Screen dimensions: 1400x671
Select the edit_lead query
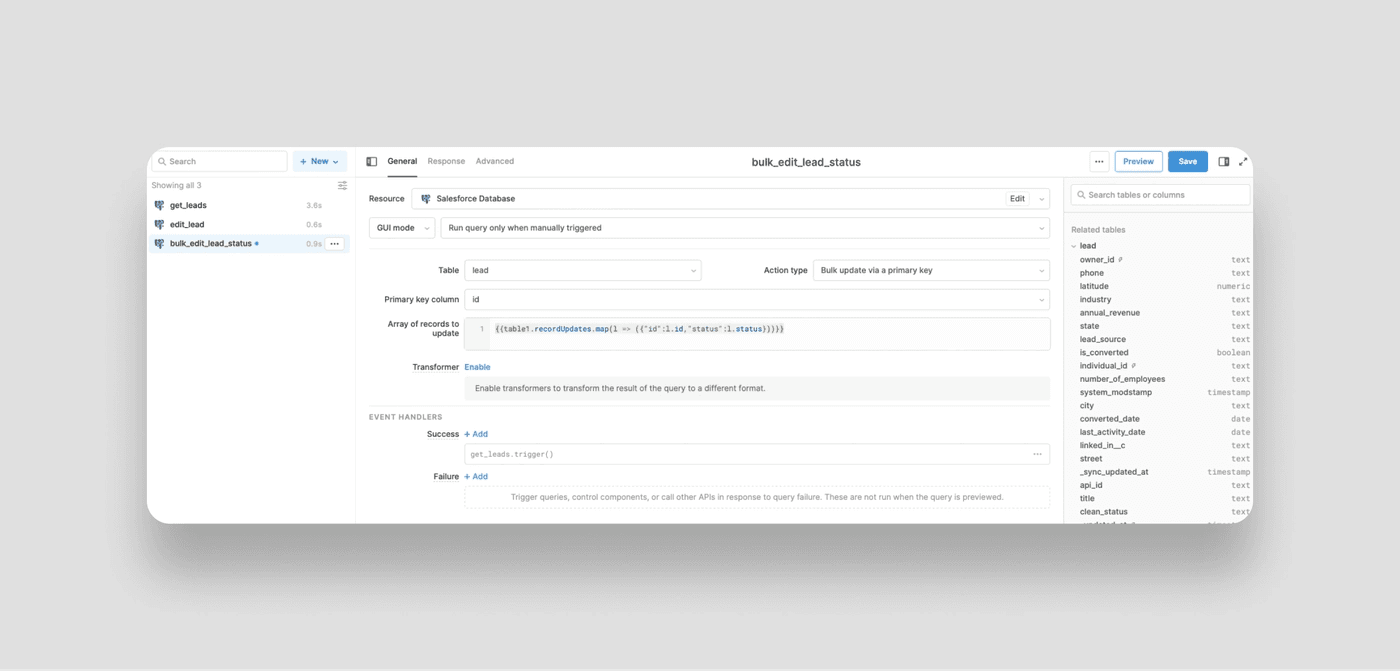[x=187, y=225]
